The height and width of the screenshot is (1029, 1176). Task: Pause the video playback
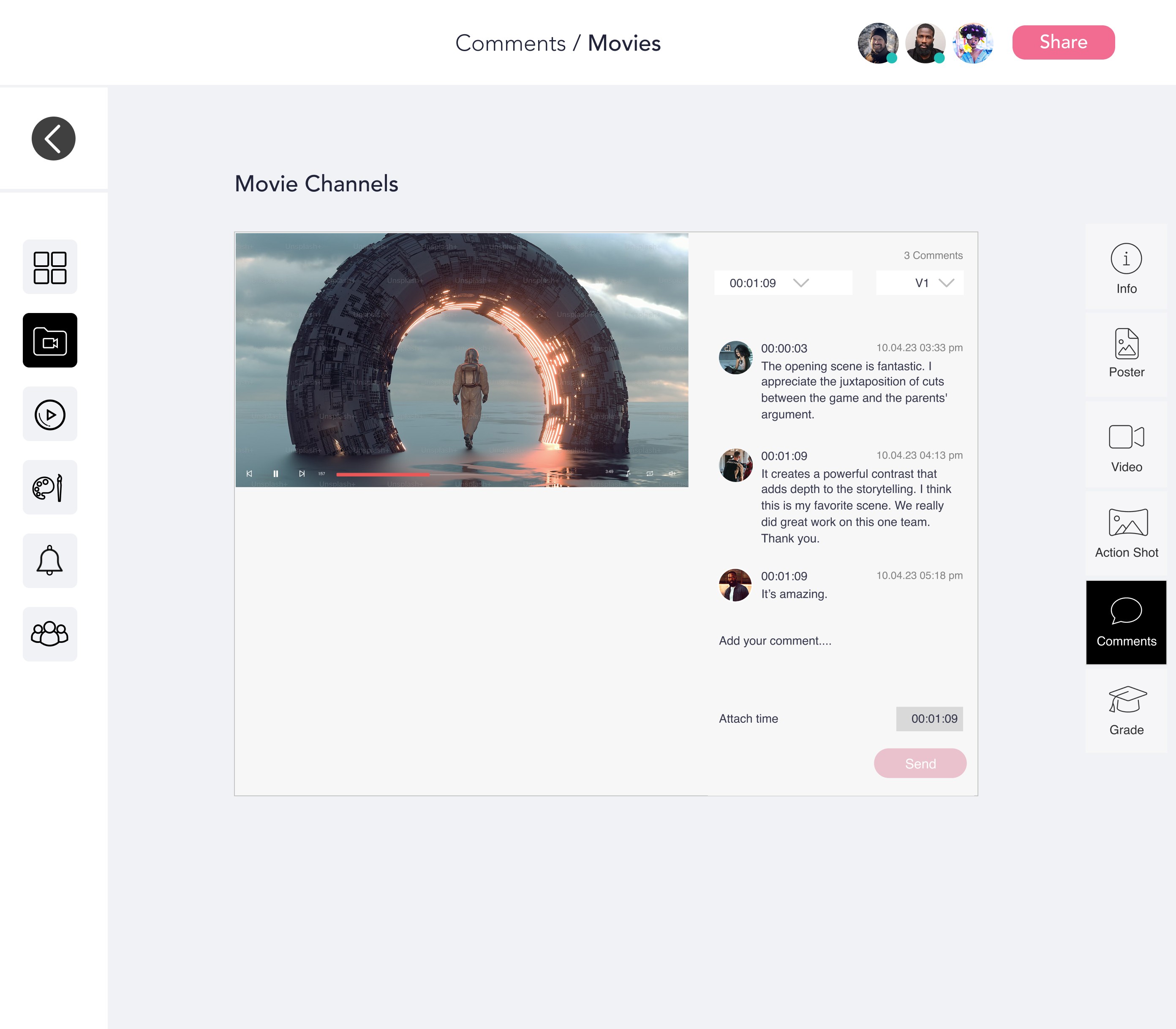pyautogui.click(x=275, y=474)
